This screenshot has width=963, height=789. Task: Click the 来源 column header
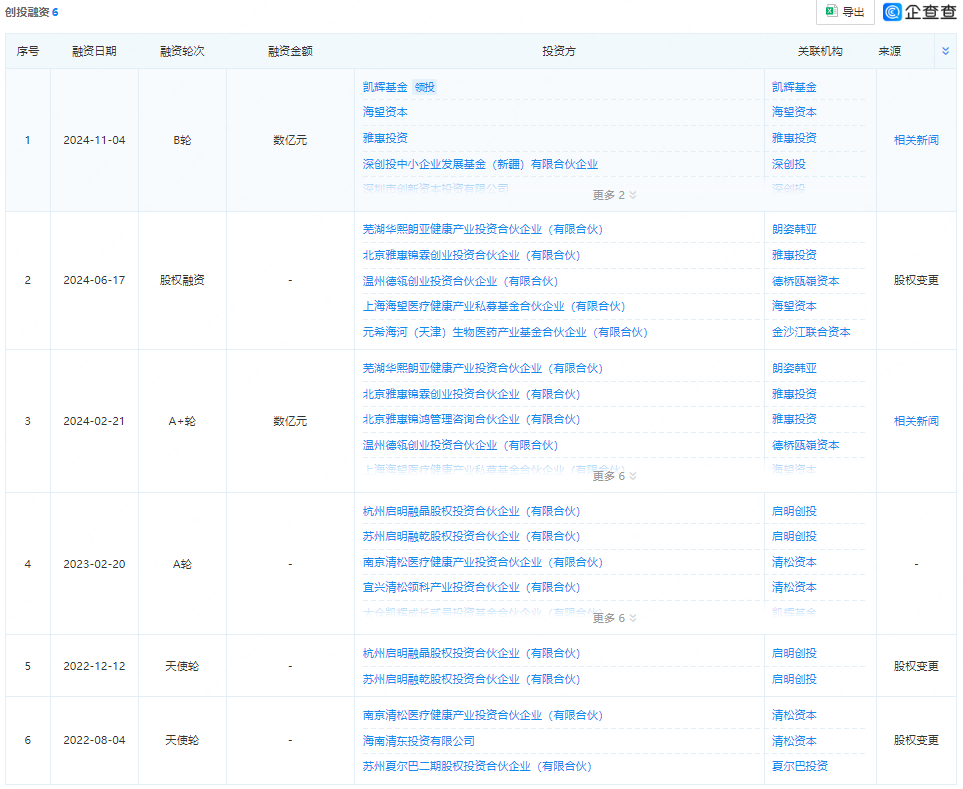[889, 52]
